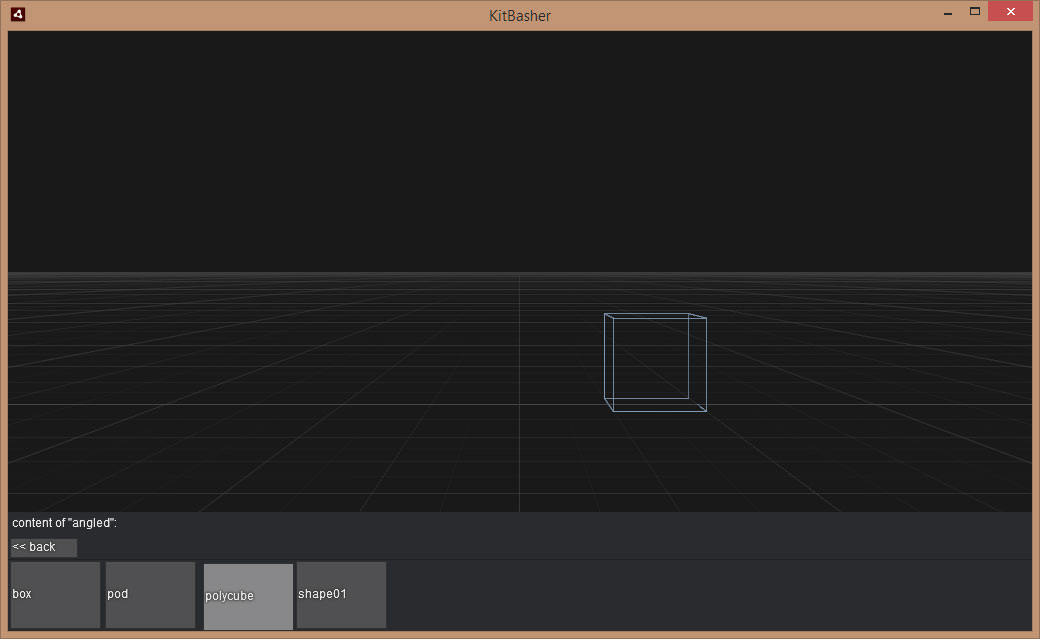Image resolution: width=1040 pixels, height=639 pixels.
Task: Minimize the KitBasher window
Action: 947,13
